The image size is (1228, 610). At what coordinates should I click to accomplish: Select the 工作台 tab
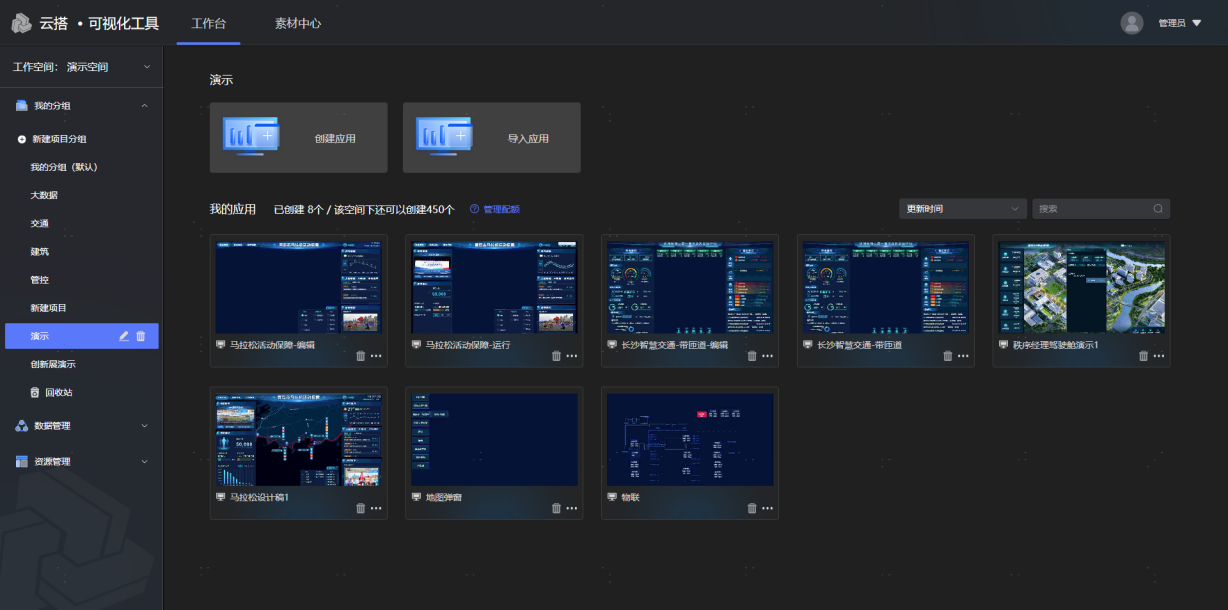[208, 23]
